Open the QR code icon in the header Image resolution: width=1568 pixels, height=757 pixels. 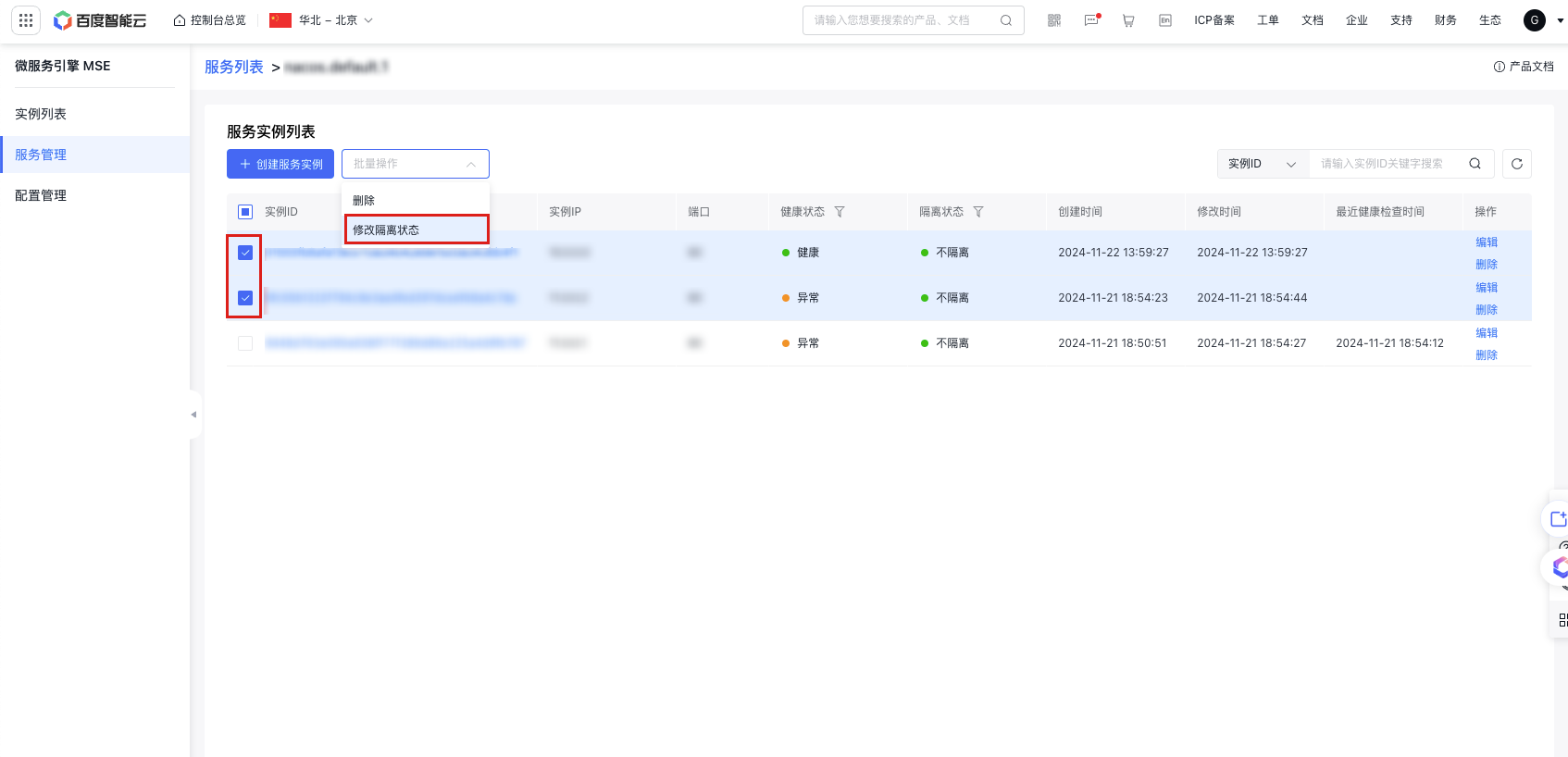coord(1054,20)
